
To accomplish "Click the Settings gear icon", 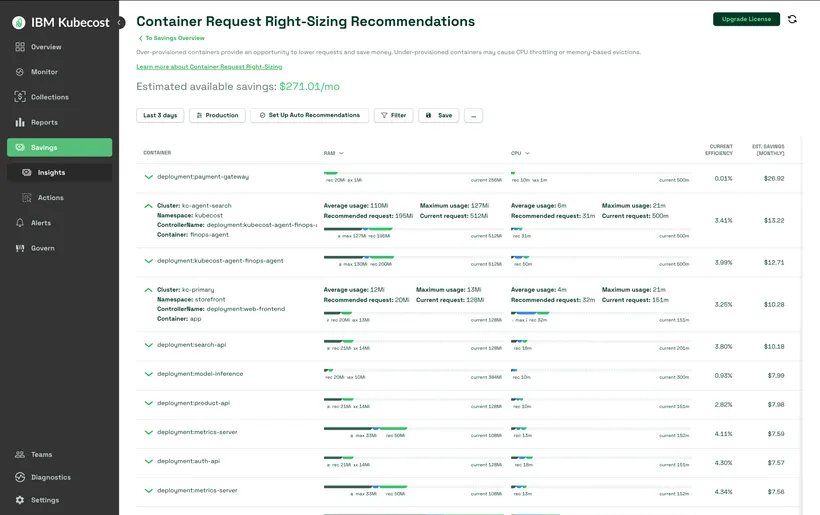I will tap(20, 500).
